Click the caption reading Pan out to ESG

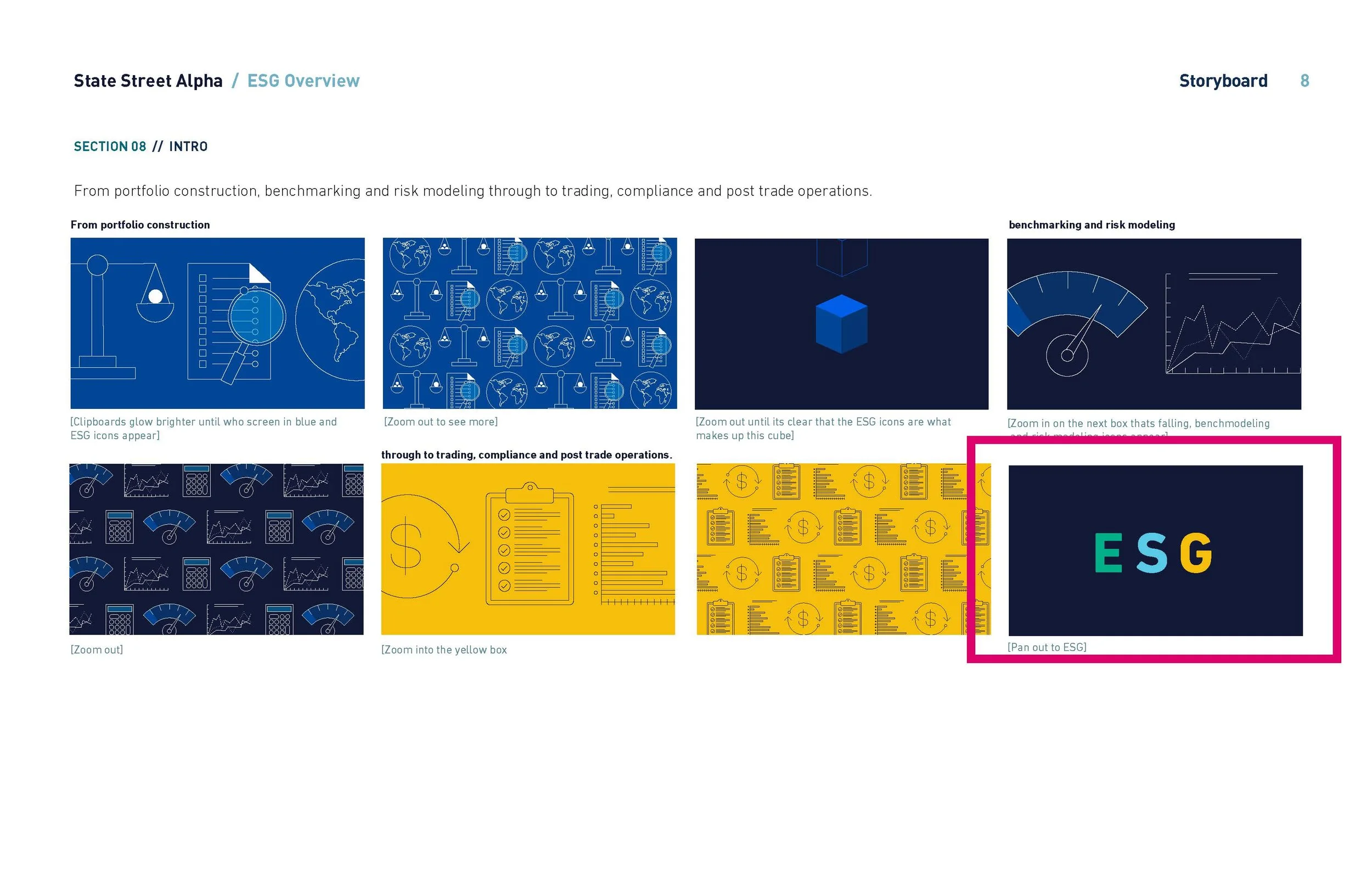tap(1048, 647)
